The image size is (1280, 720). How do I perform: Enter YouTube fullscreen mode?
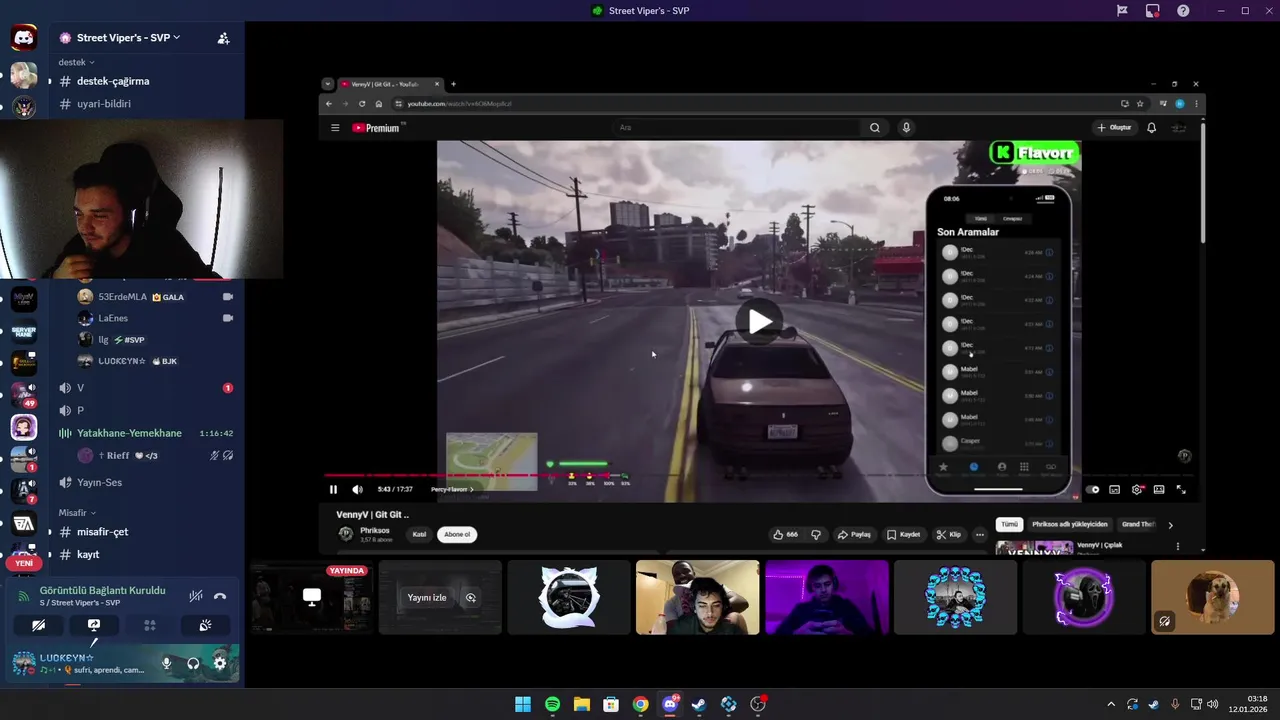coord(1181,490)
